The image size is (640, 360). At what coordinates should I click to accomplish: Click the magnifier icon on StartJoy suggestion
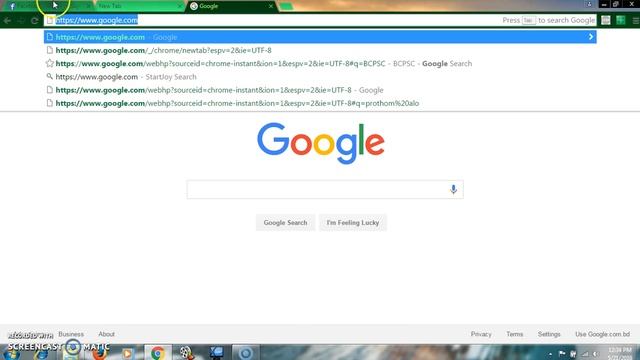pos(50,76)
